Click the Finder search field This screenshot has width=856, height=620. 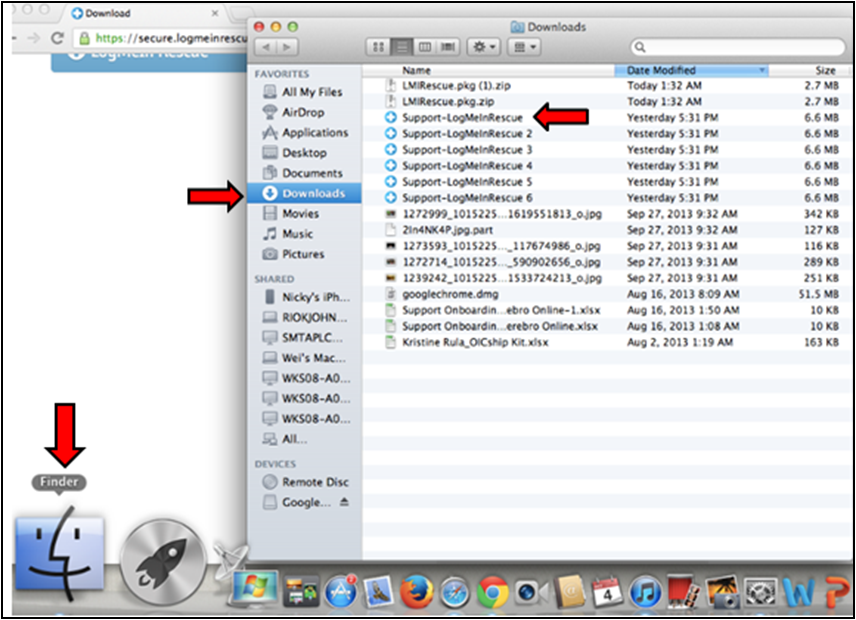click(737, 47)
